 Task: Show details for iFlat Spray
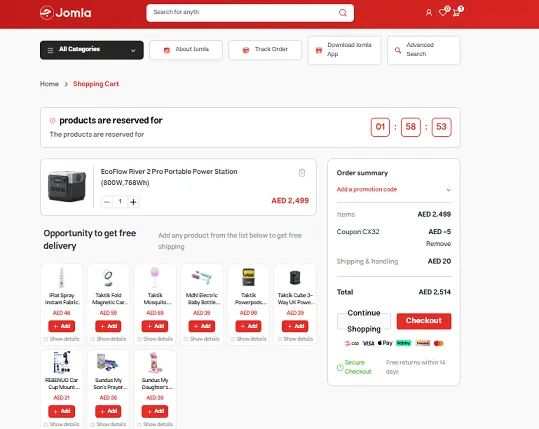click(x=62, y=339)
